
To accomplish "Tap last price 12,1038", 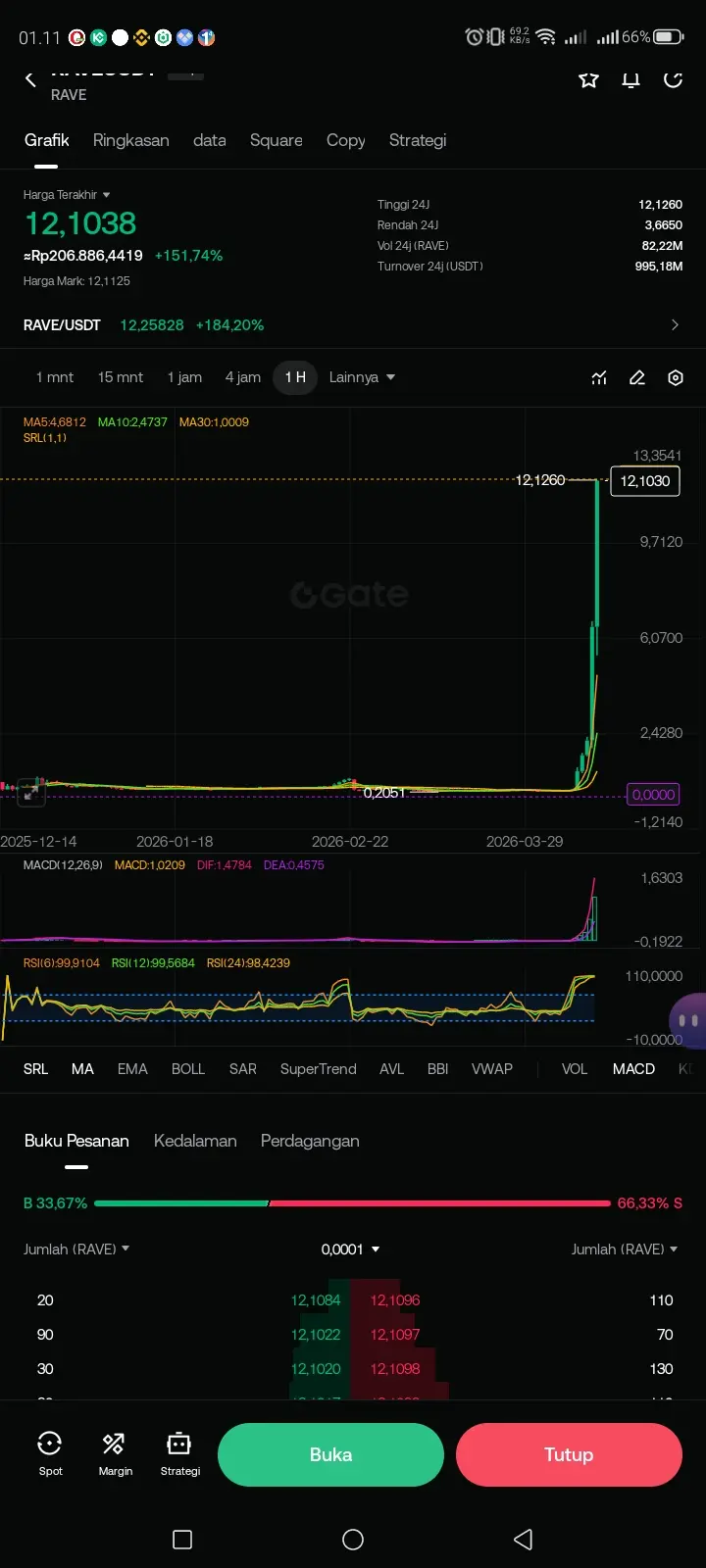I will [80, 223].
